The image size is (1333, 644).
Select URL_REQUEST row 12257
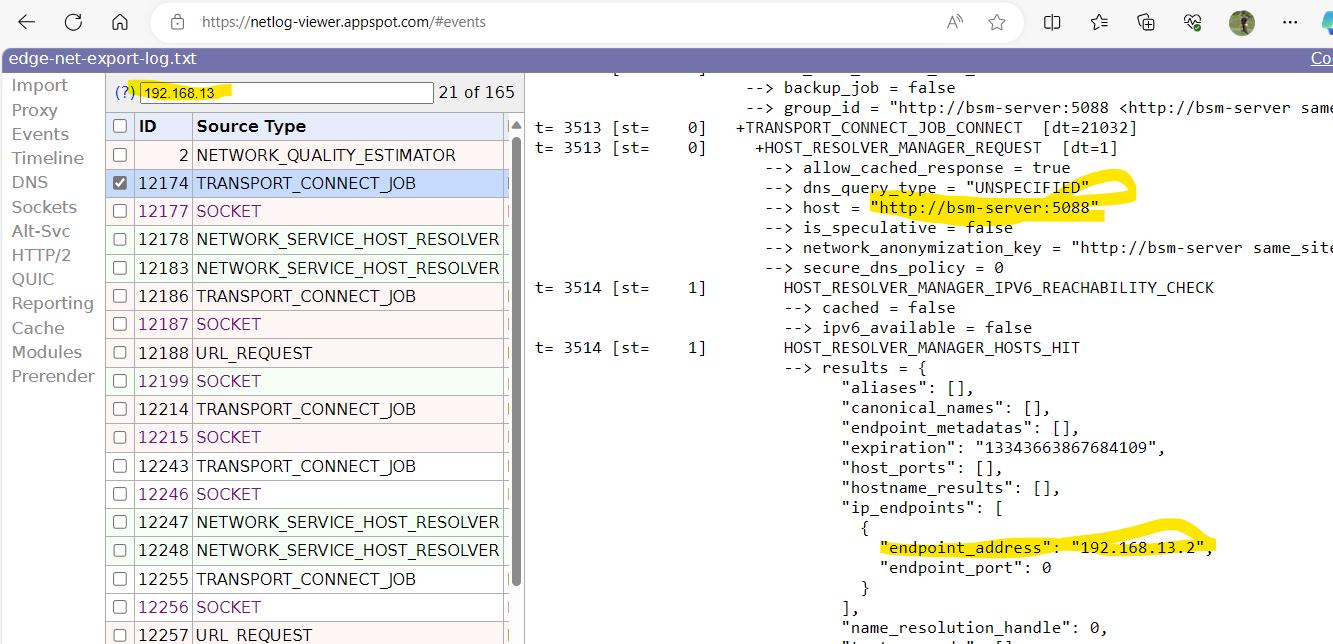tap(307, 634)
